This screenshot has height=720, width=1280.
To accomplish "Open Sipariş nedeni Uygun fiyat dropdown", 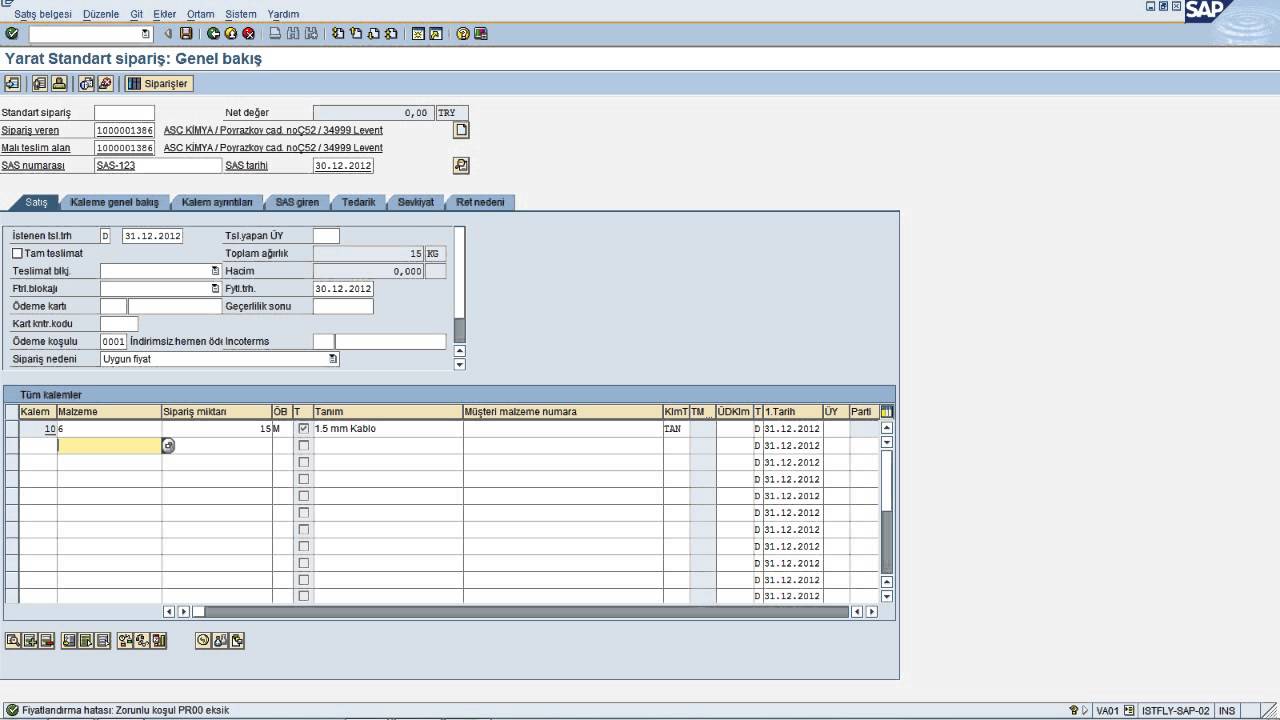I will pyautogui.click(x=334, y=359).
